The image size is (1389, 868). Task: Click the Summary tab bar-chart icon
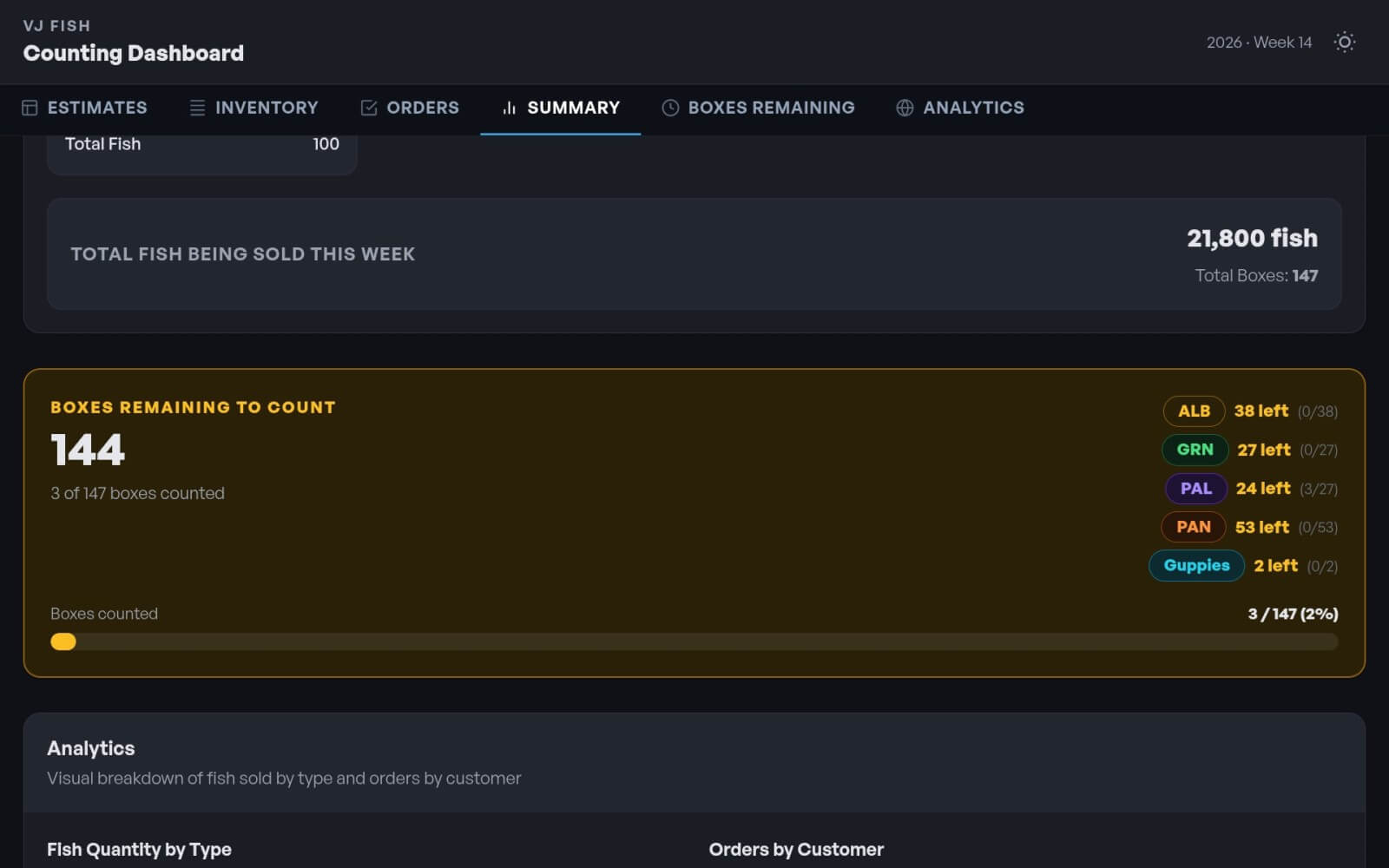tap(509, 108)
